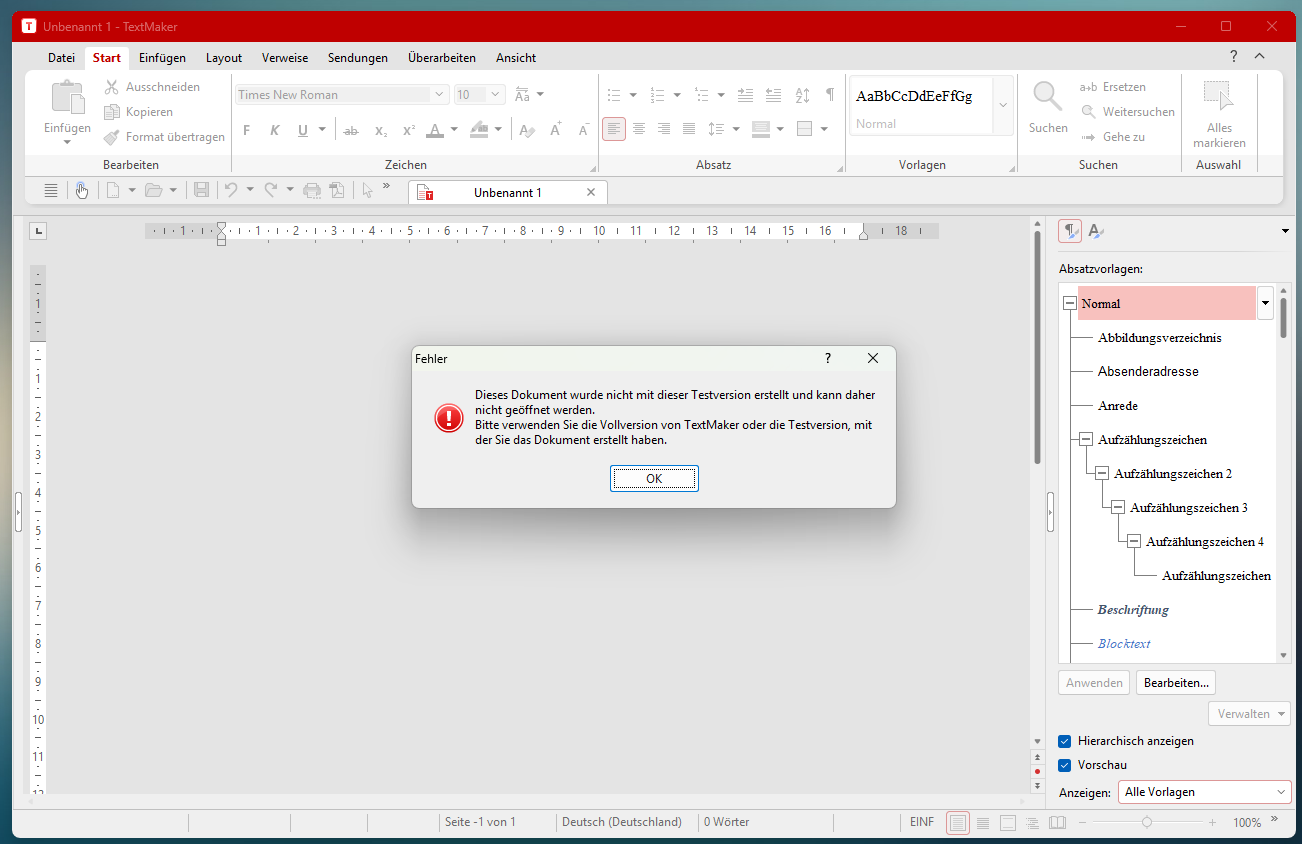This screenshot has height=844, width=1302.
Task: Center-align the paragraph
Action: tap(639, 129)
